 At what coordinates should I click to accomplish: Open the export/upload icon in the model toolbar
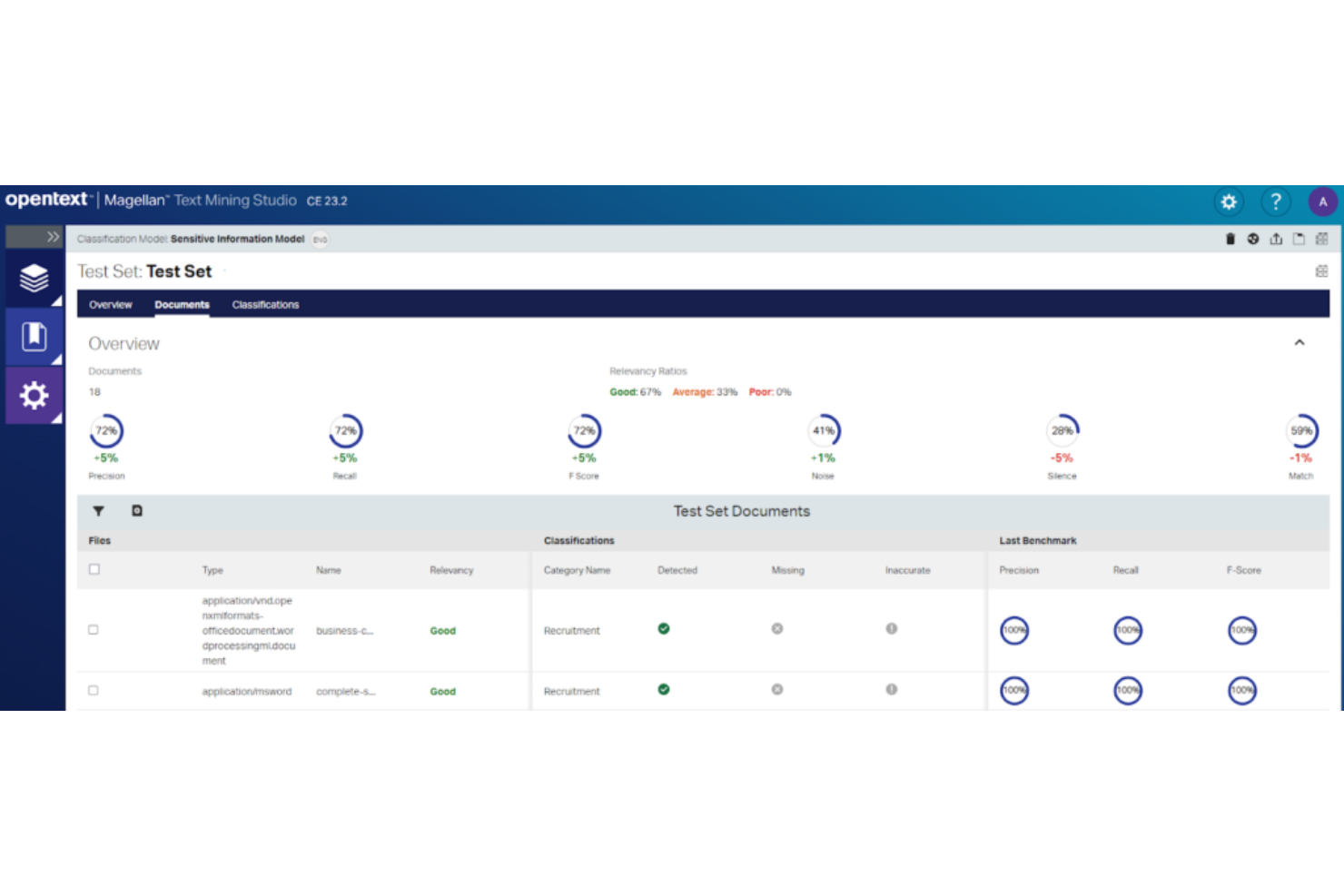1276,239
